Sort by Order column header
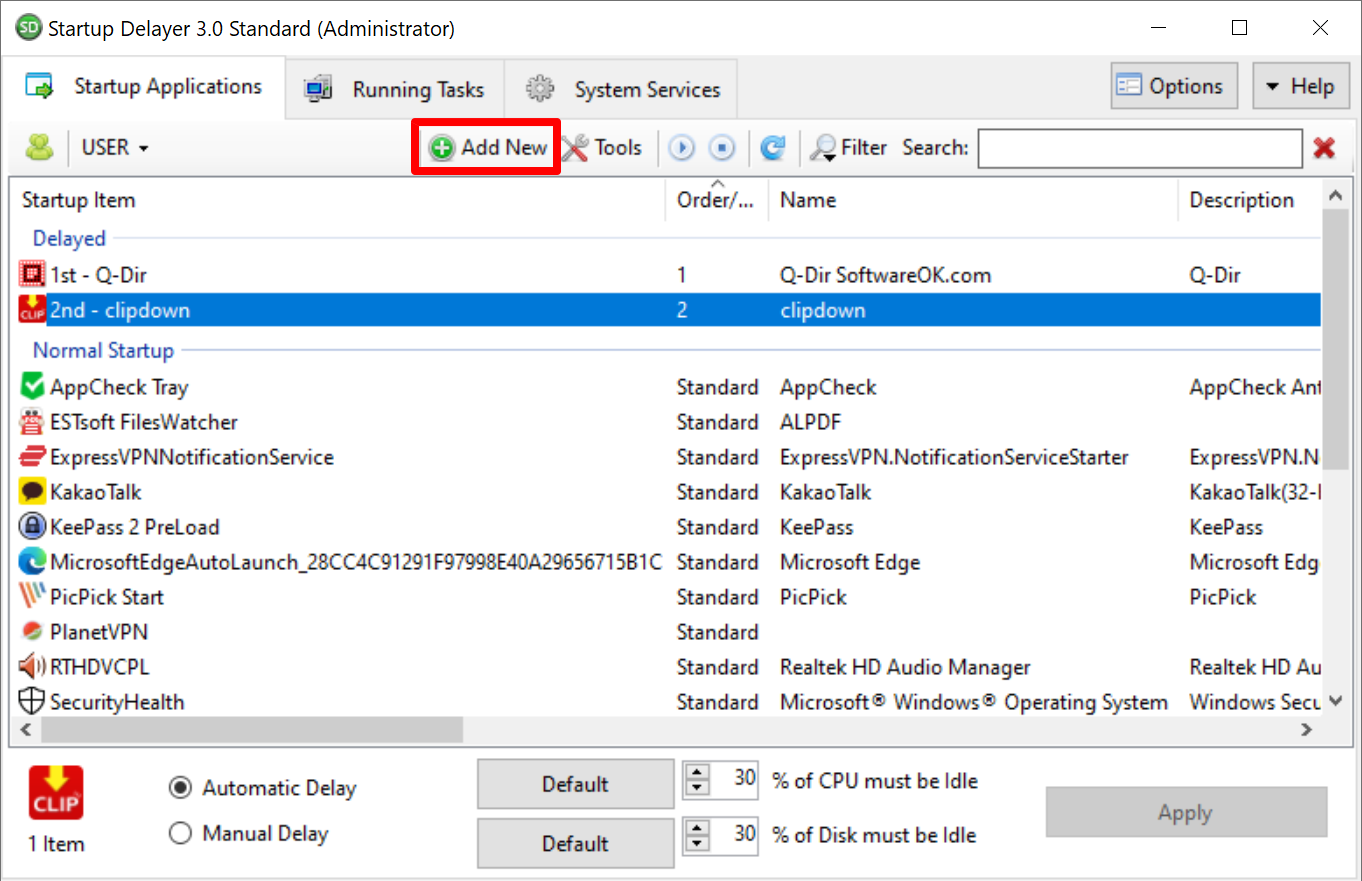This screenshot has height=881, width=1362. 716,200
